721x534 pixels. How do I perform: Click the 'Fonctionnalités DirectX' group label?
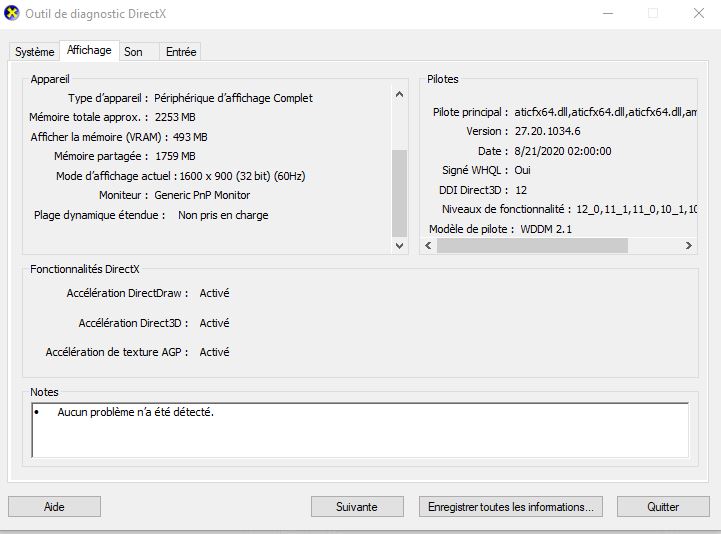pos(85,269)
